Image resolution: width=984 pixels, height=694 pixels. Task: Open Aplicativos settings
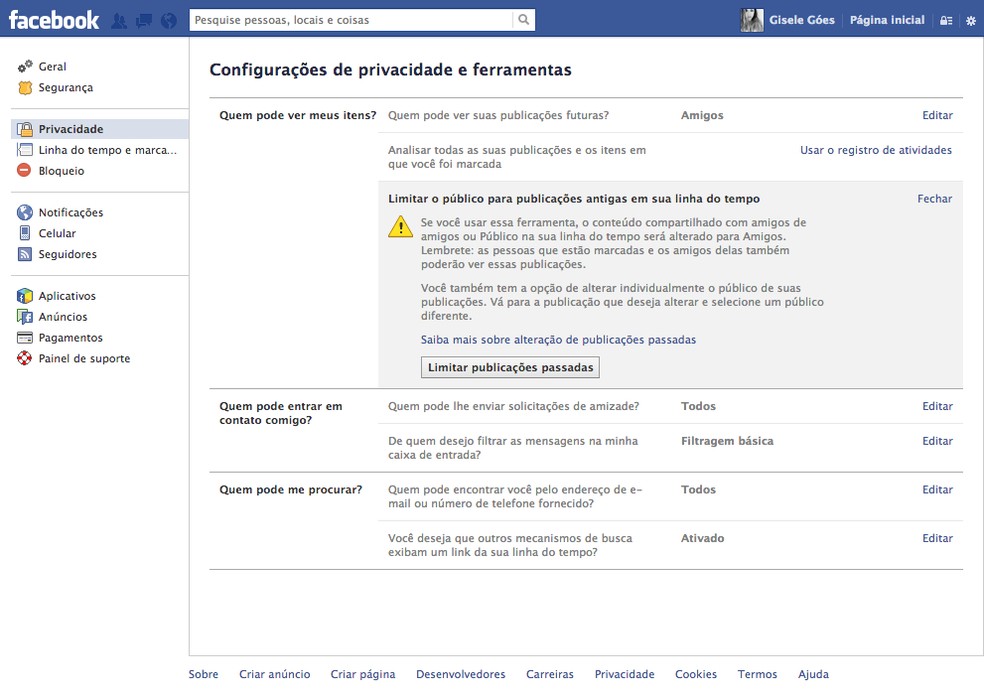click(x=67, y=296)
